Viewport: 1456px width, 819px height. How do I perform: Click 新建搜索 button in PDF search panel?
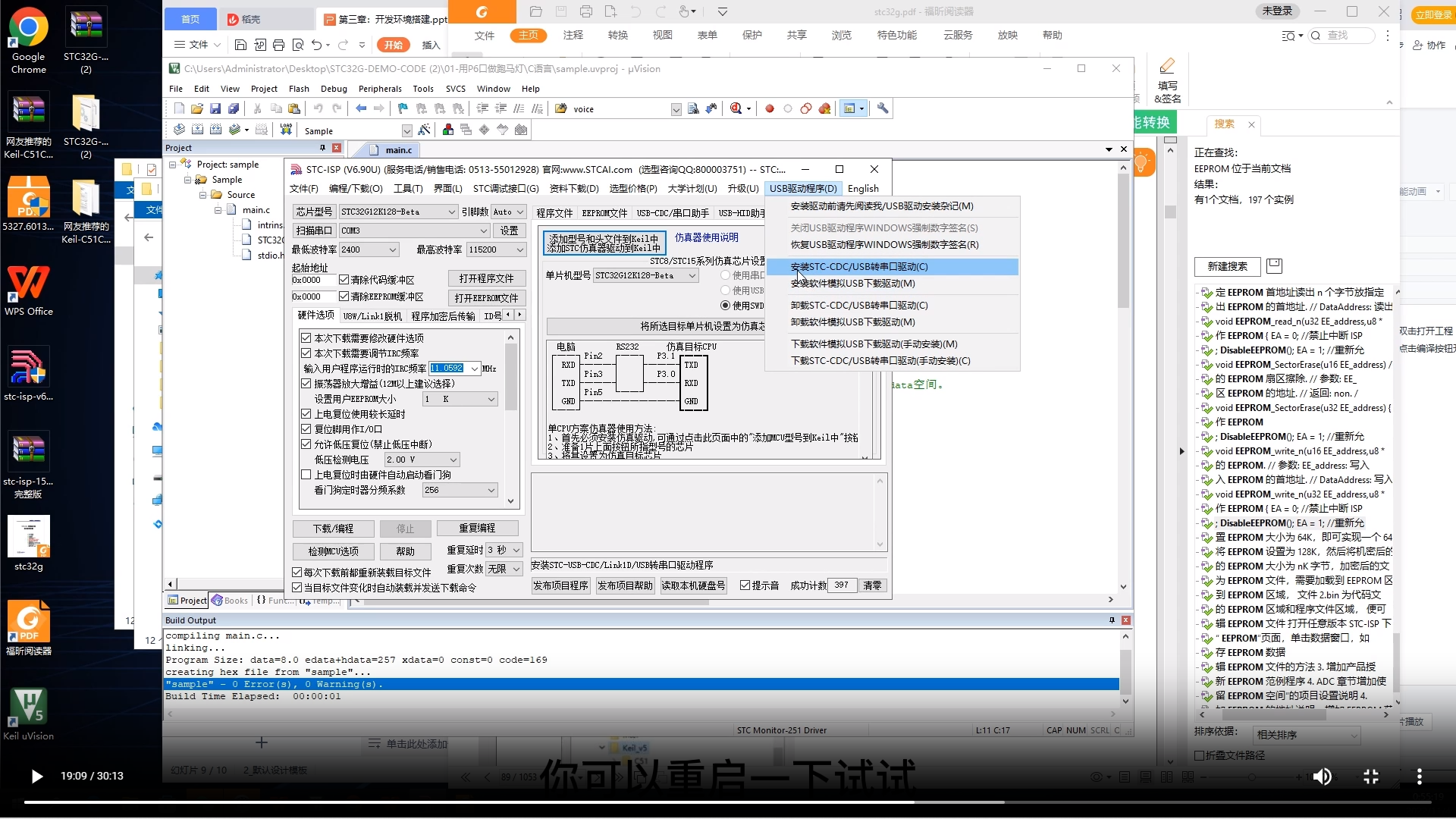(1227, 266)
